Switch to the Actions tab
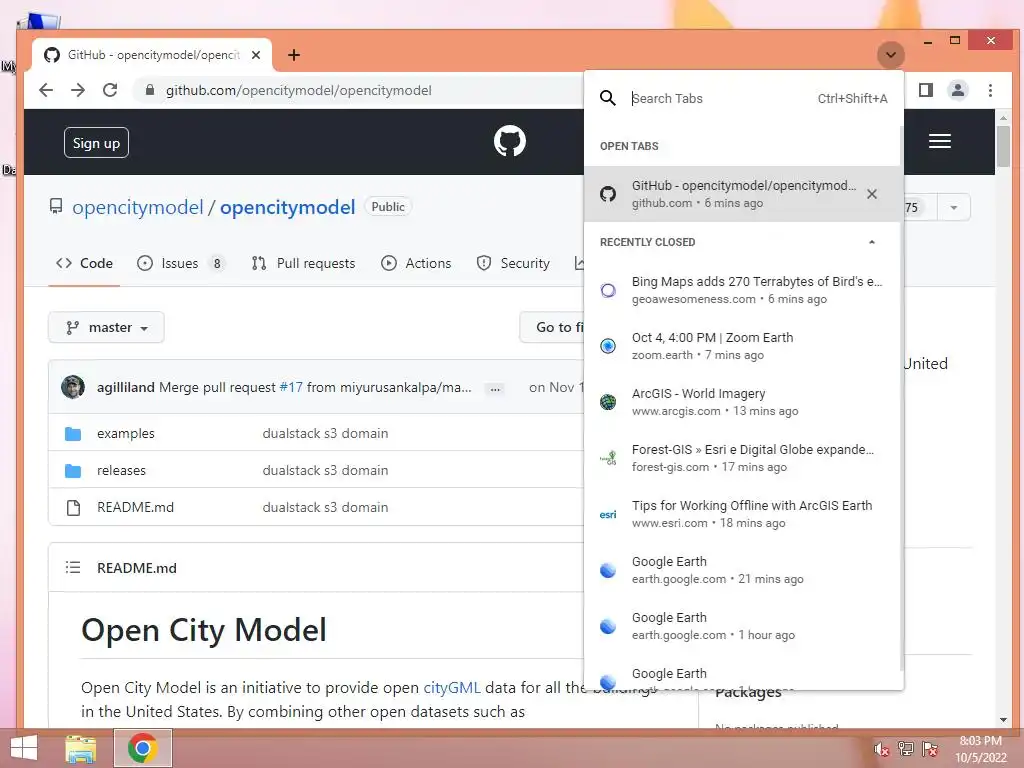 click(416, 263)
